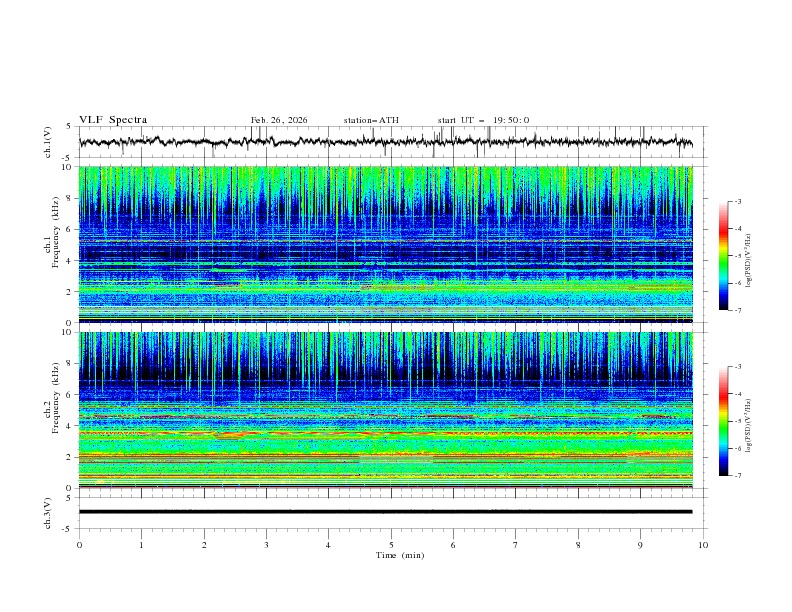
Task: Click the "3" tick on the time axis
Action: [266, 545]
